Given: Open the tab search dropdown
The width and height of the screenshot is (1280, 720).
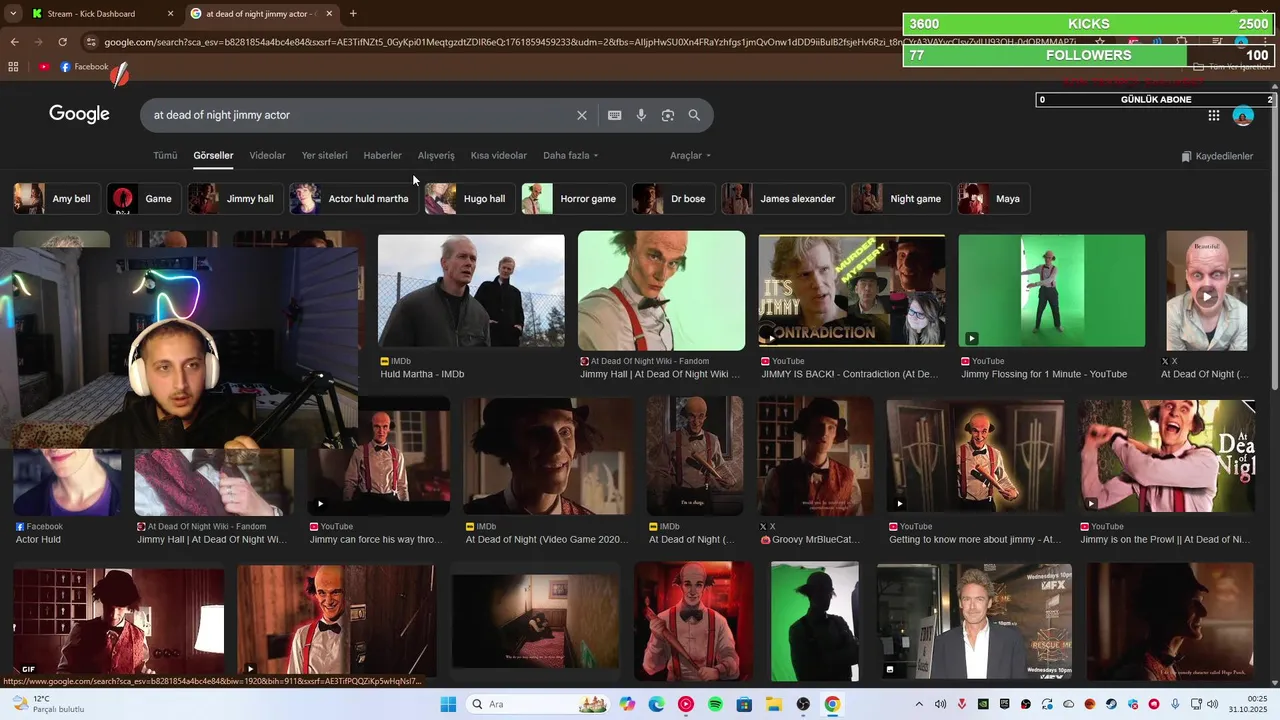Looking at the screenshot, I should [x=12, y=14].
